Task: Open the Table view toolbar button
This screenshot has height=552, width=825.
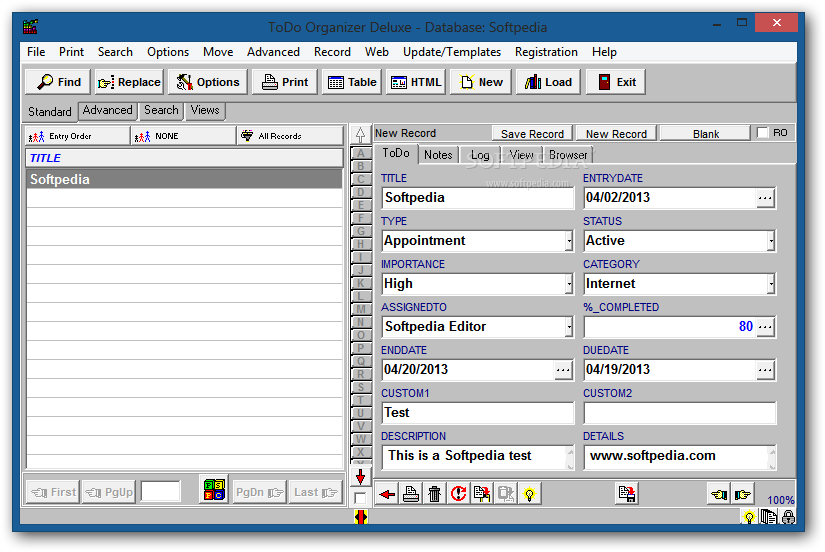Action: [x=351, y=82]
